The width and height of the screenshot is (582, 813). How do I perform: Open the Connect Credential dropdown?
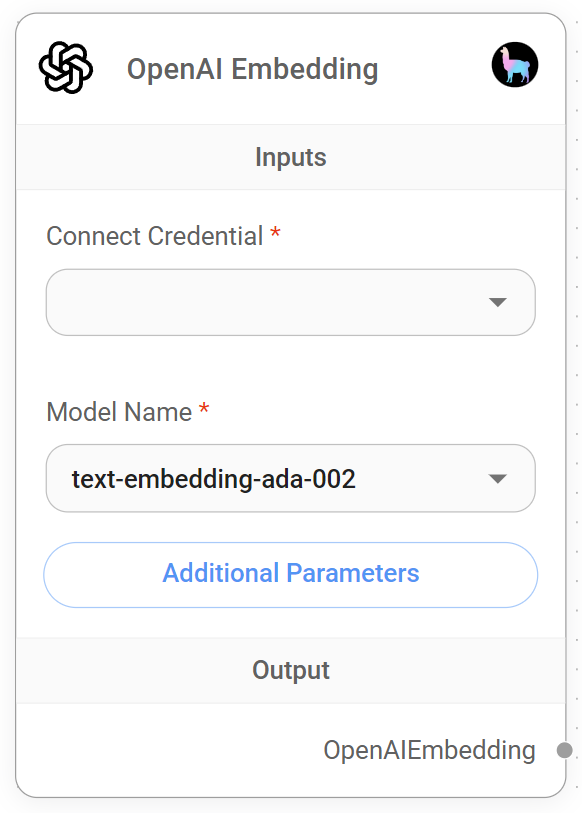pos(290,302)
